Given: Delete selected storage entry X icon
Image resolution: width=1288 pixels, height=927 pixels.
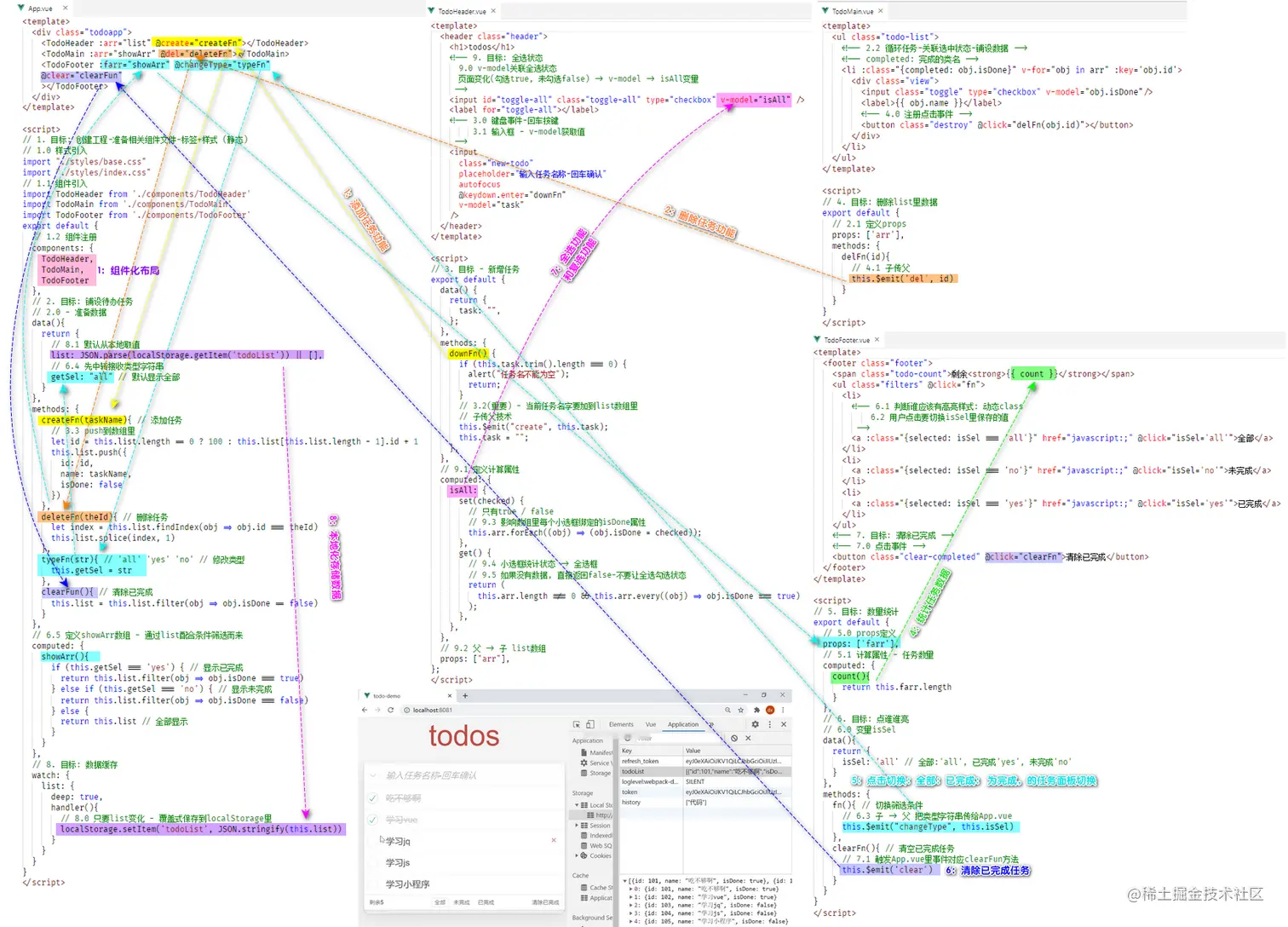Looking at the screenshot, I should [748, 738].
